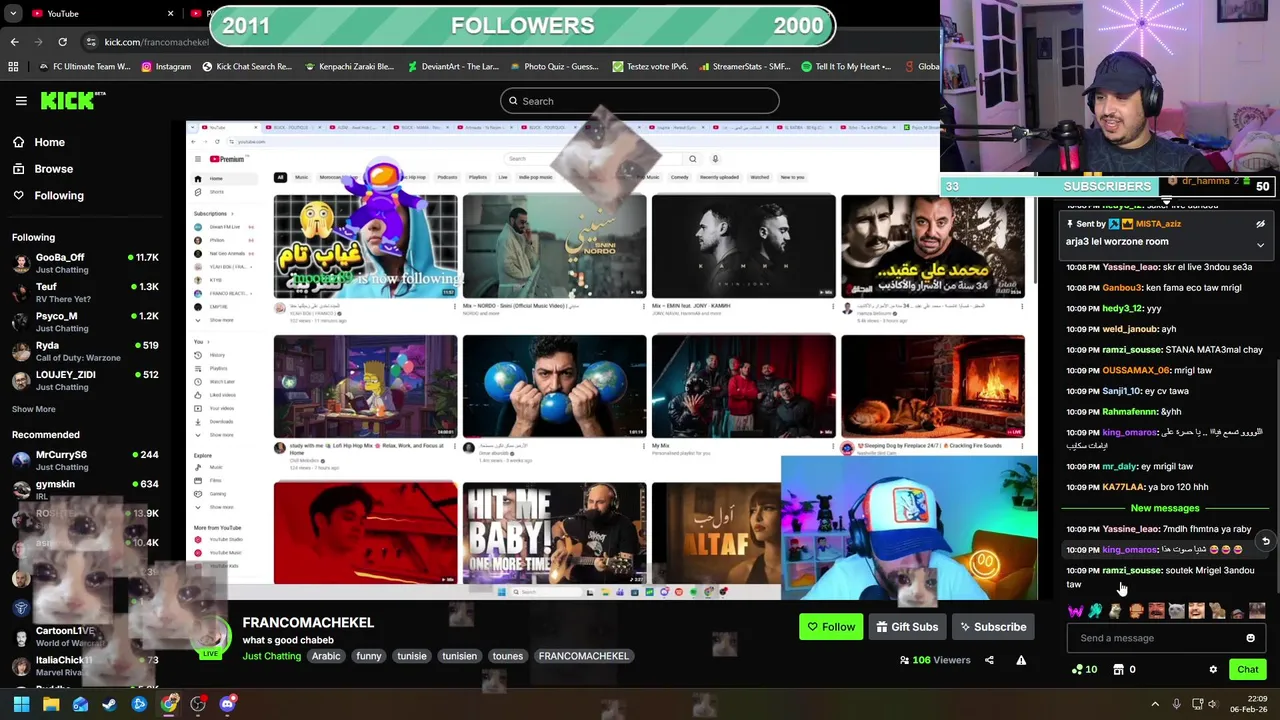The width and height of the screenshot is (1280, 720).
Task: Select the tunisie tag
Action: 412,656
